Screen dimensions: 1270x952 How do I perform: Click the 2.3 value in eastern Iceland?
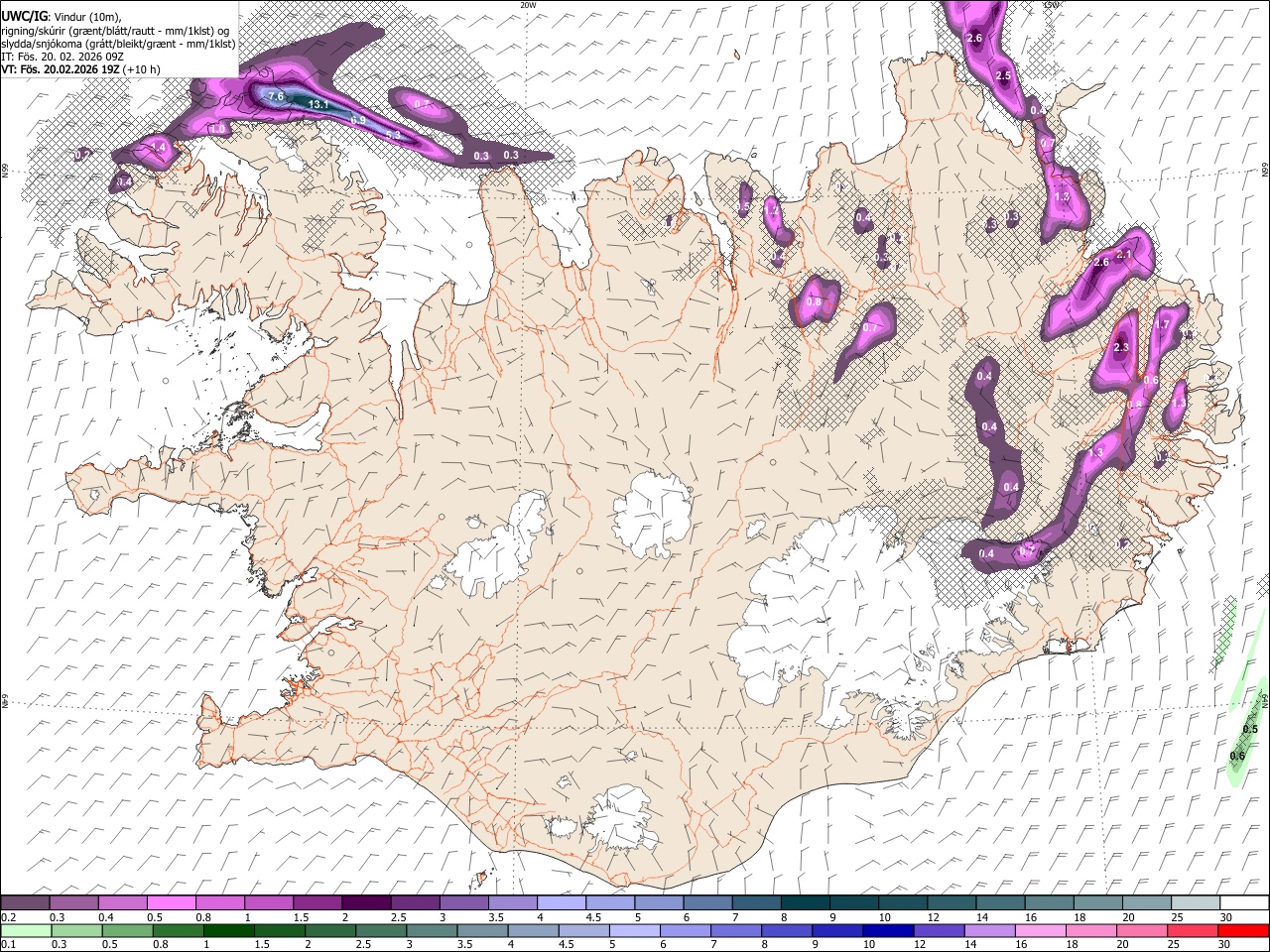click(1122, 348)
